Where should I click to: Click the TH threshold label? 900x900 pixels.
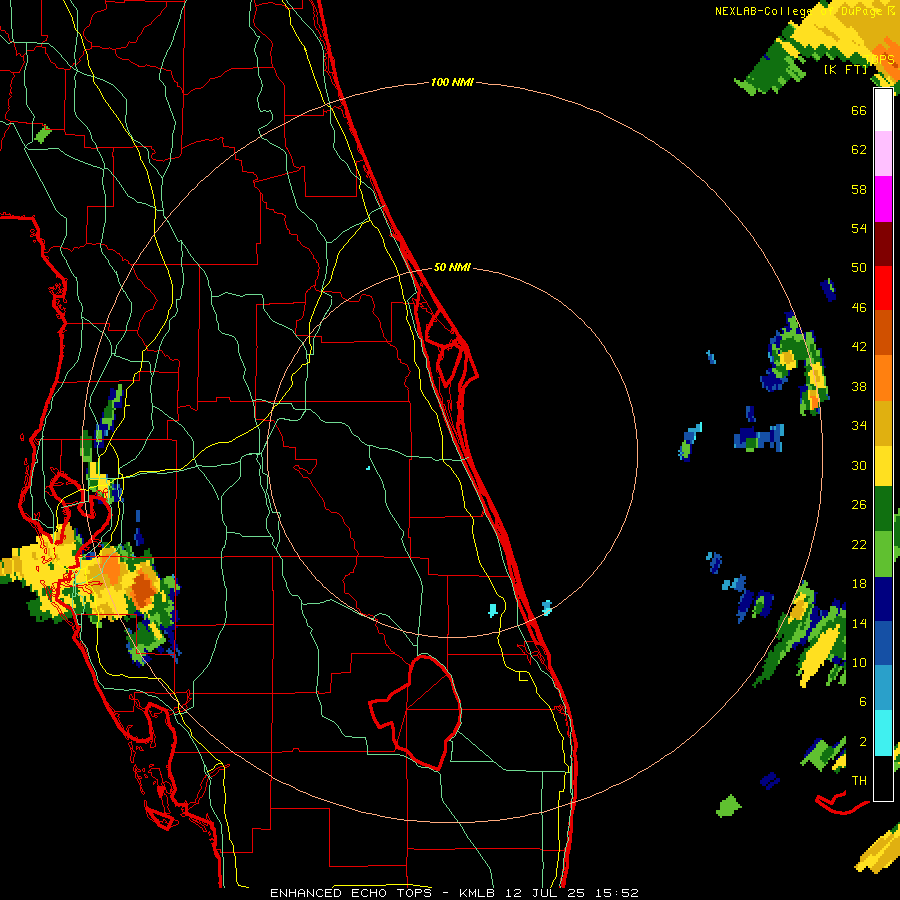pos(859,781)
